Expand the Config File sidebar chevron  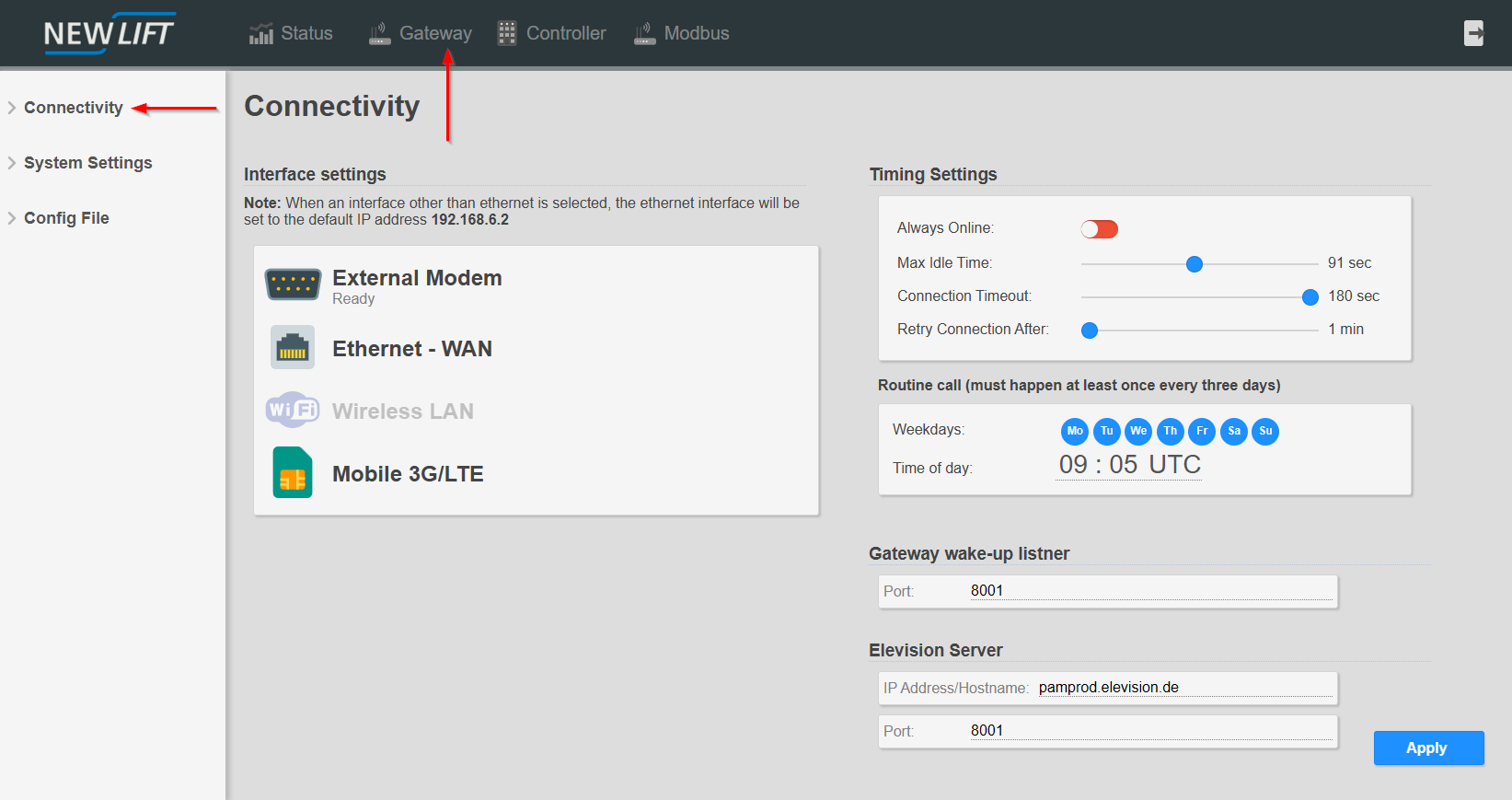click(12, 218)
